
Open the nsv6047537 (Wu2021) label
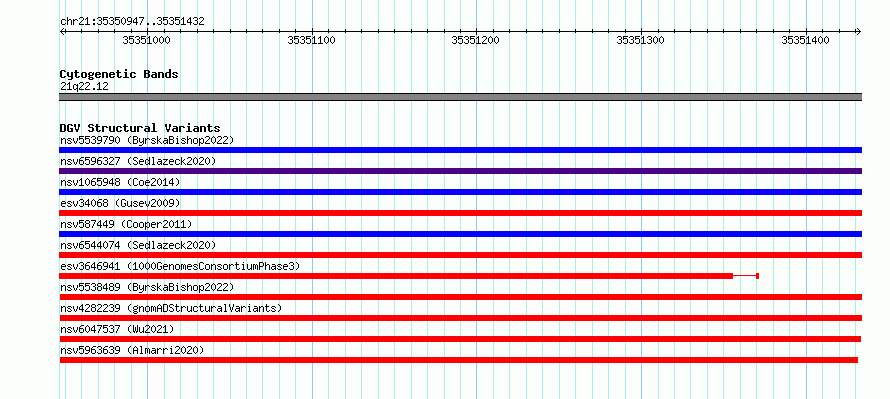tap(117, 329)
